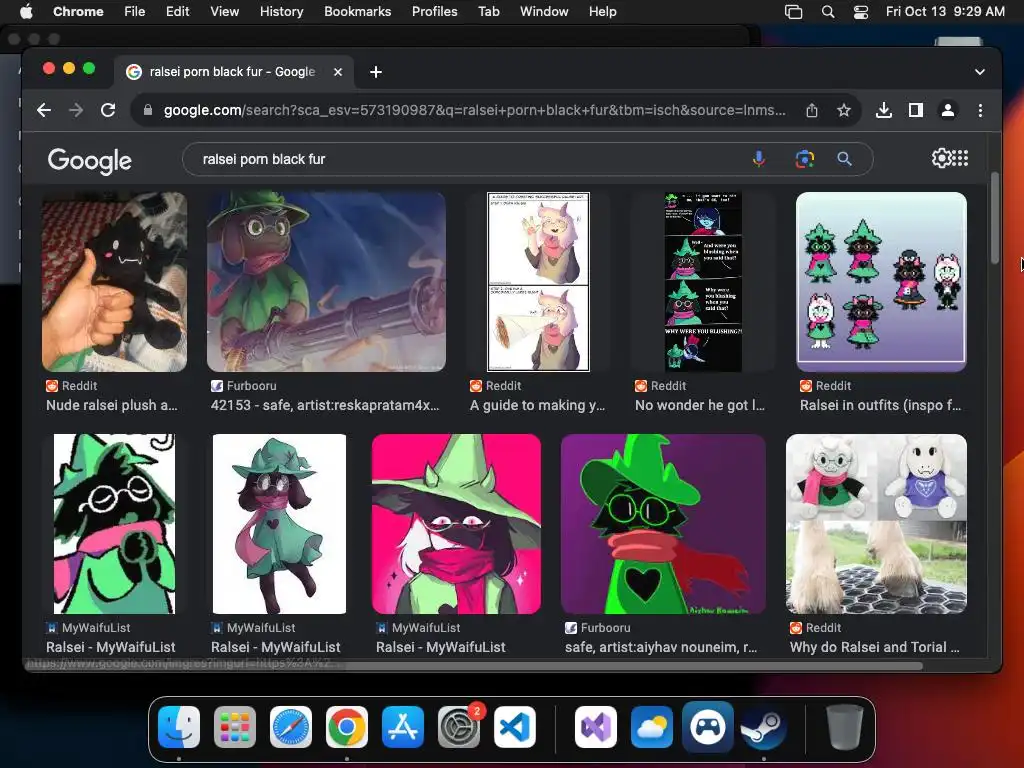Open the Chrome downloads icon

[x=884, y=110]
